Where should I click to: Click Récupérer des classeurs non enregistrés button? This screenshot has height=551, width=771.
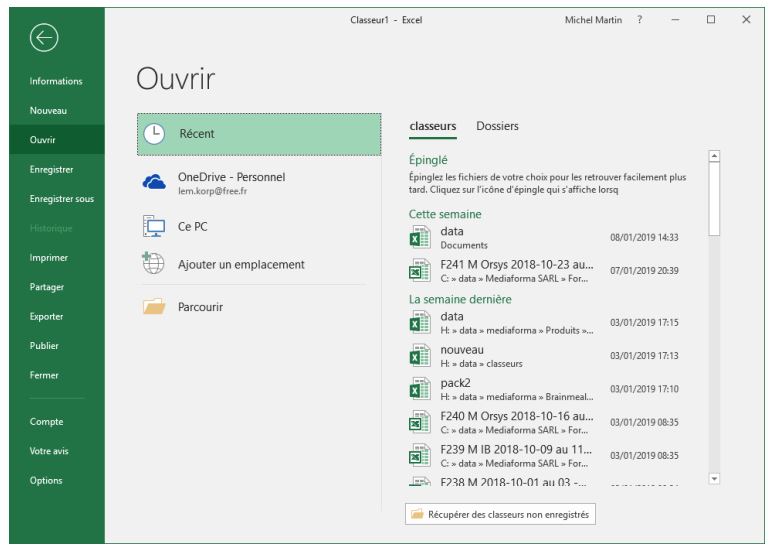point(502,514)
